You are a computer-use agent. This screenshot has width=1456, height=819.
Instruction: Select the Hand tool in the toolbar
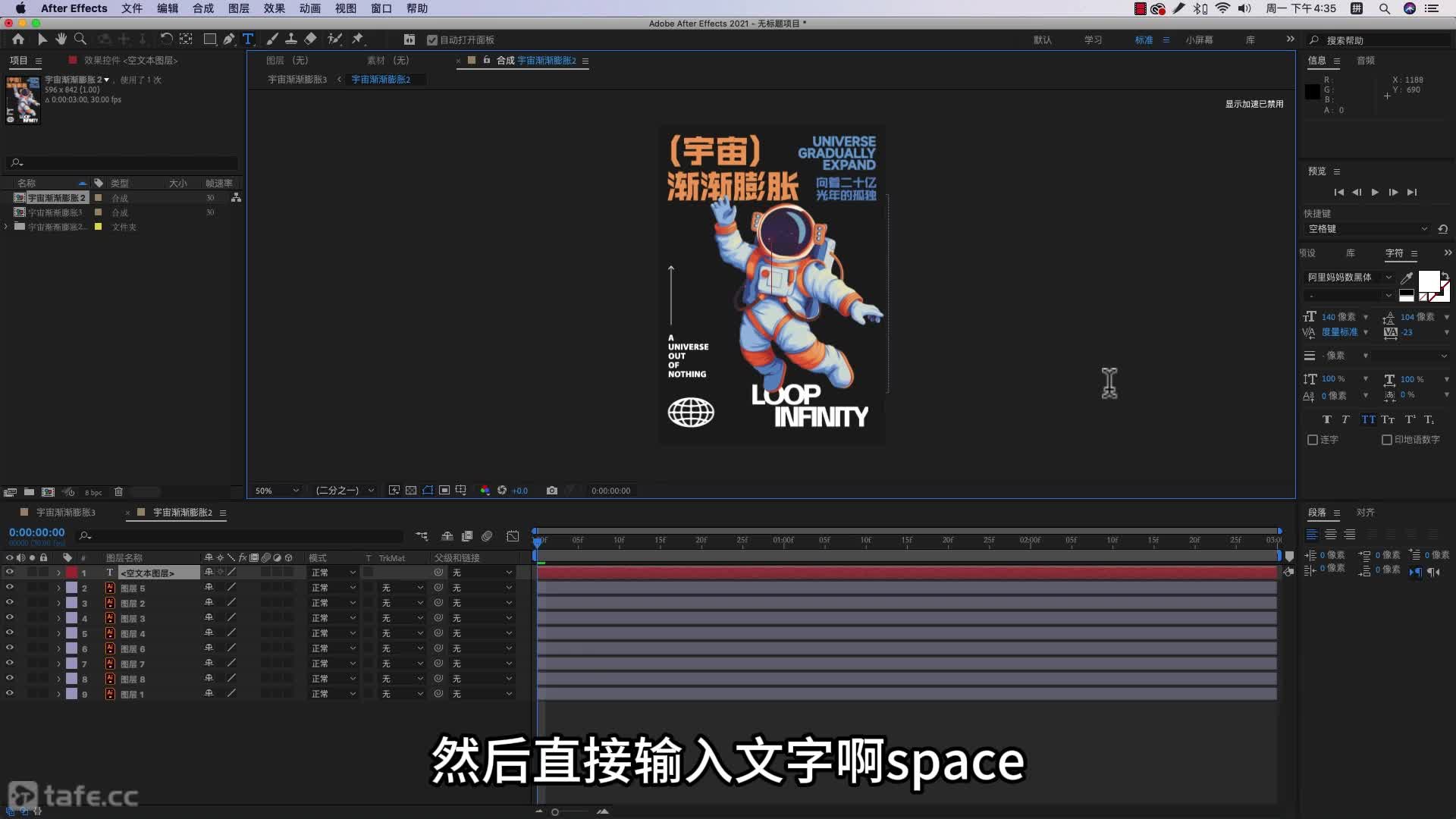click(61, 39)
